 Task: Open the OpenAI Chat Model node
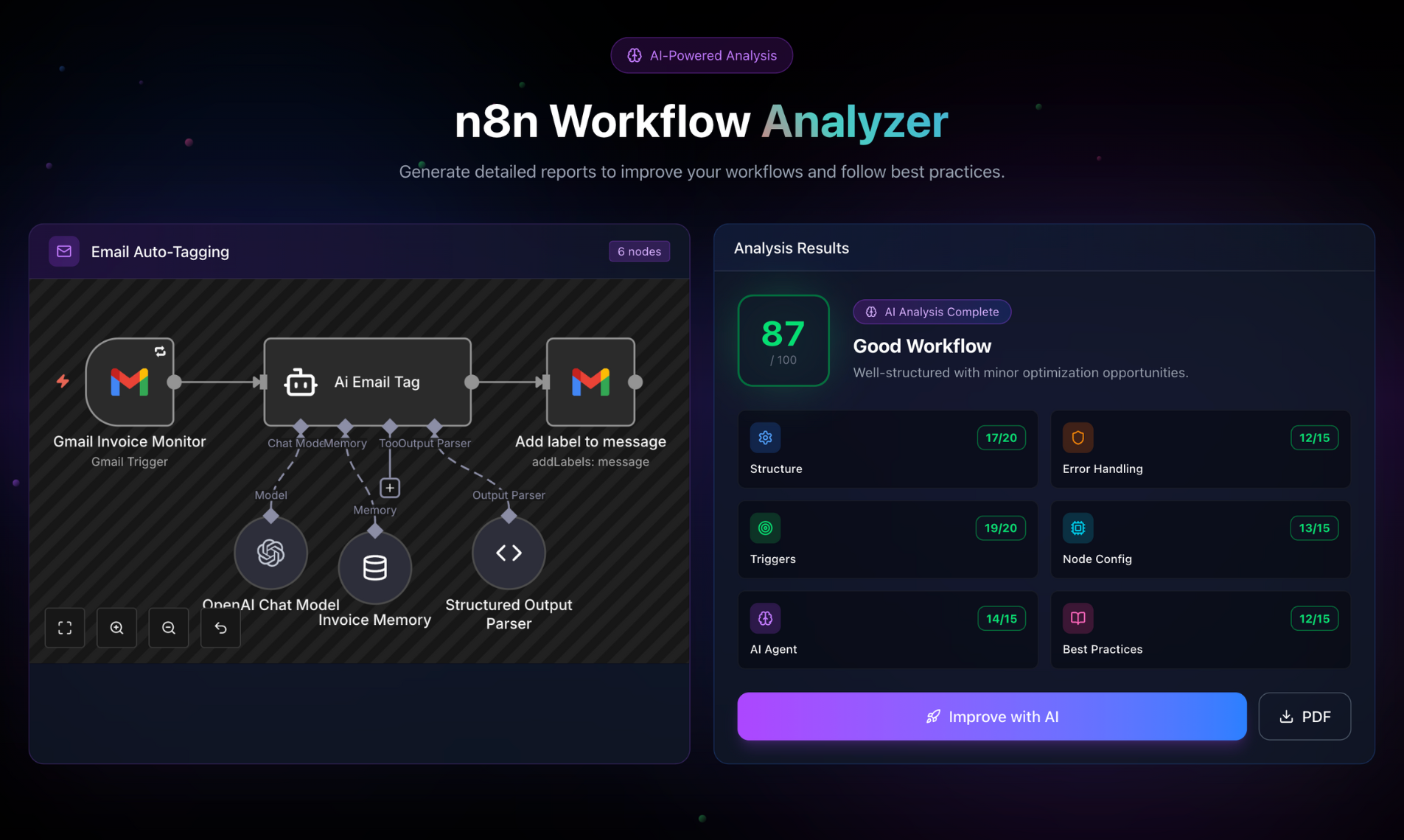pos(270,553)
